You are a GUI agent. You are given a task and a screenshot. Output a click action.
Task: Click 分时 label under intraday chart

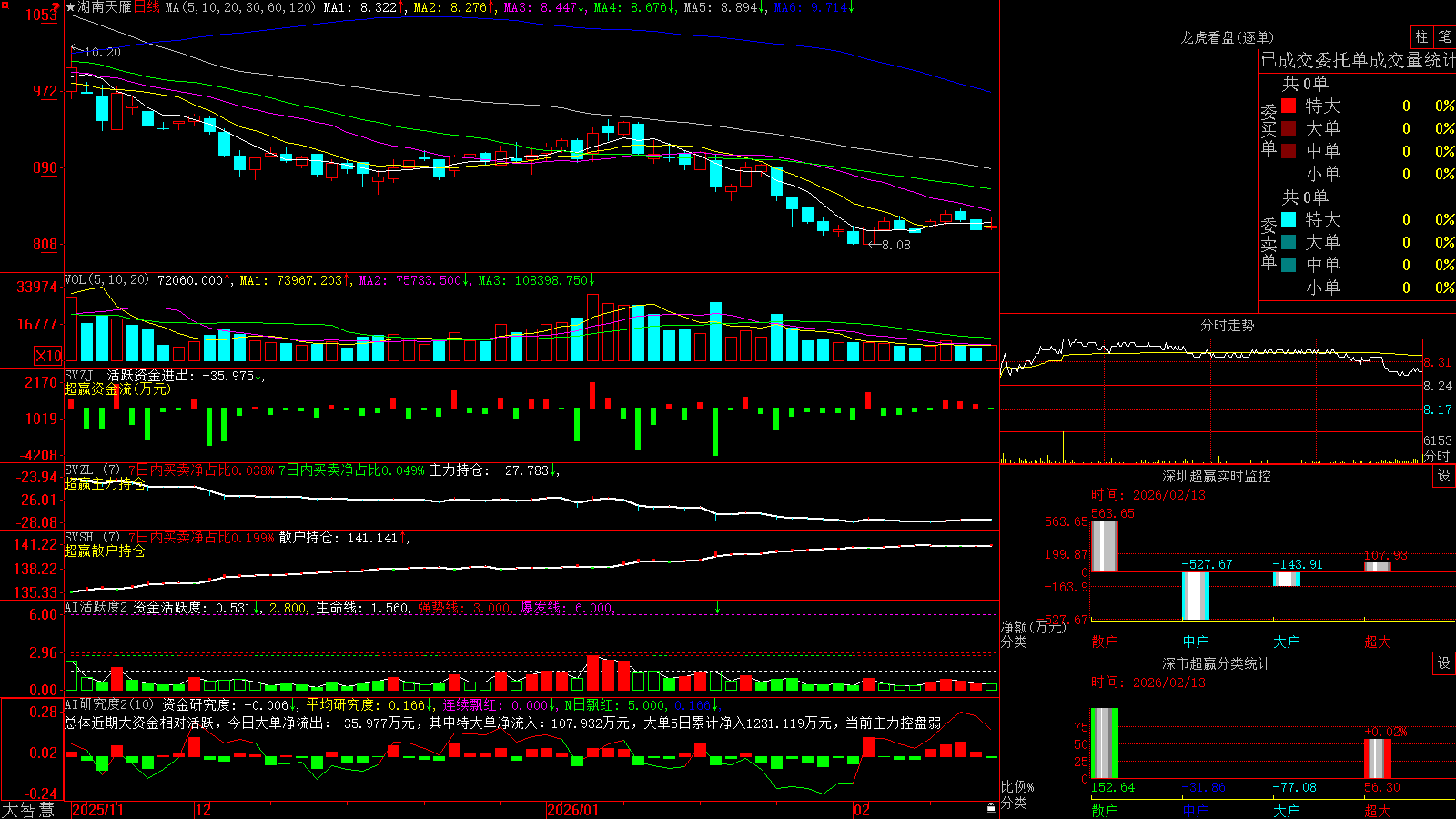pyautogui.click(x=1436, y=456)
